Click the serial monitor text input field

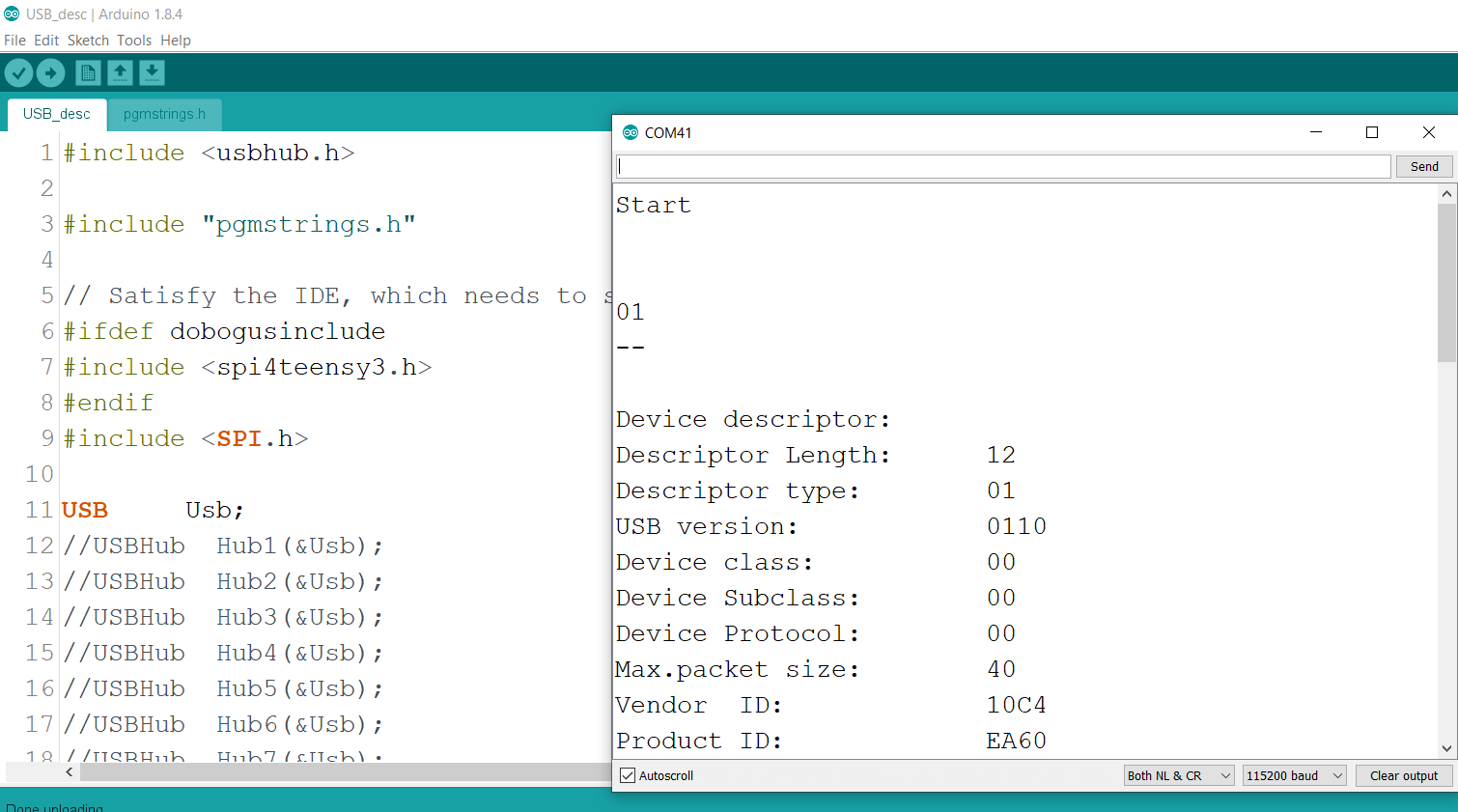point(1001,165)
